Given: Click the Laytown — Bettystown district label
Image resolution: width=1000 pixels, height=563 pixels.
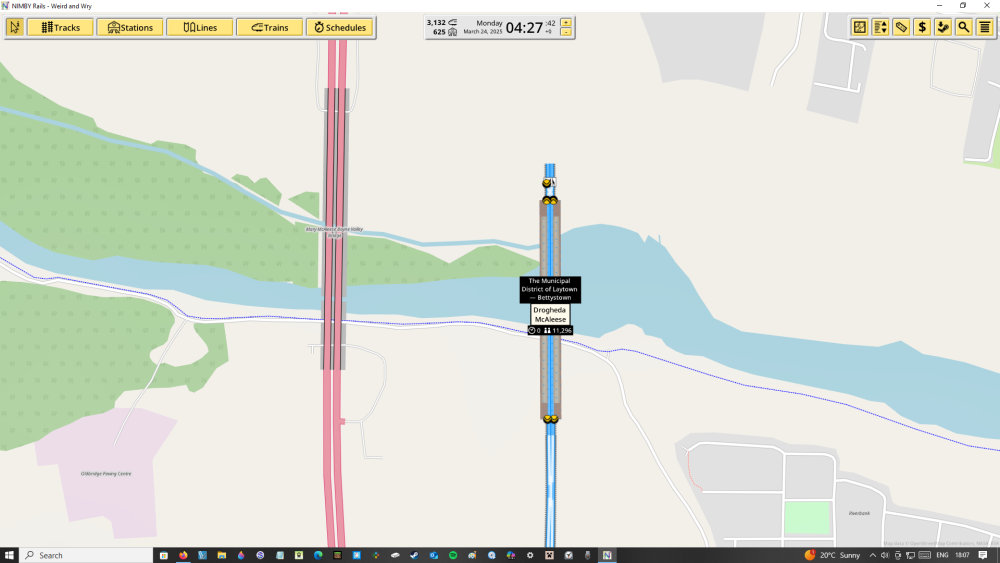Looking at the screenshot, I should (549, 289).
